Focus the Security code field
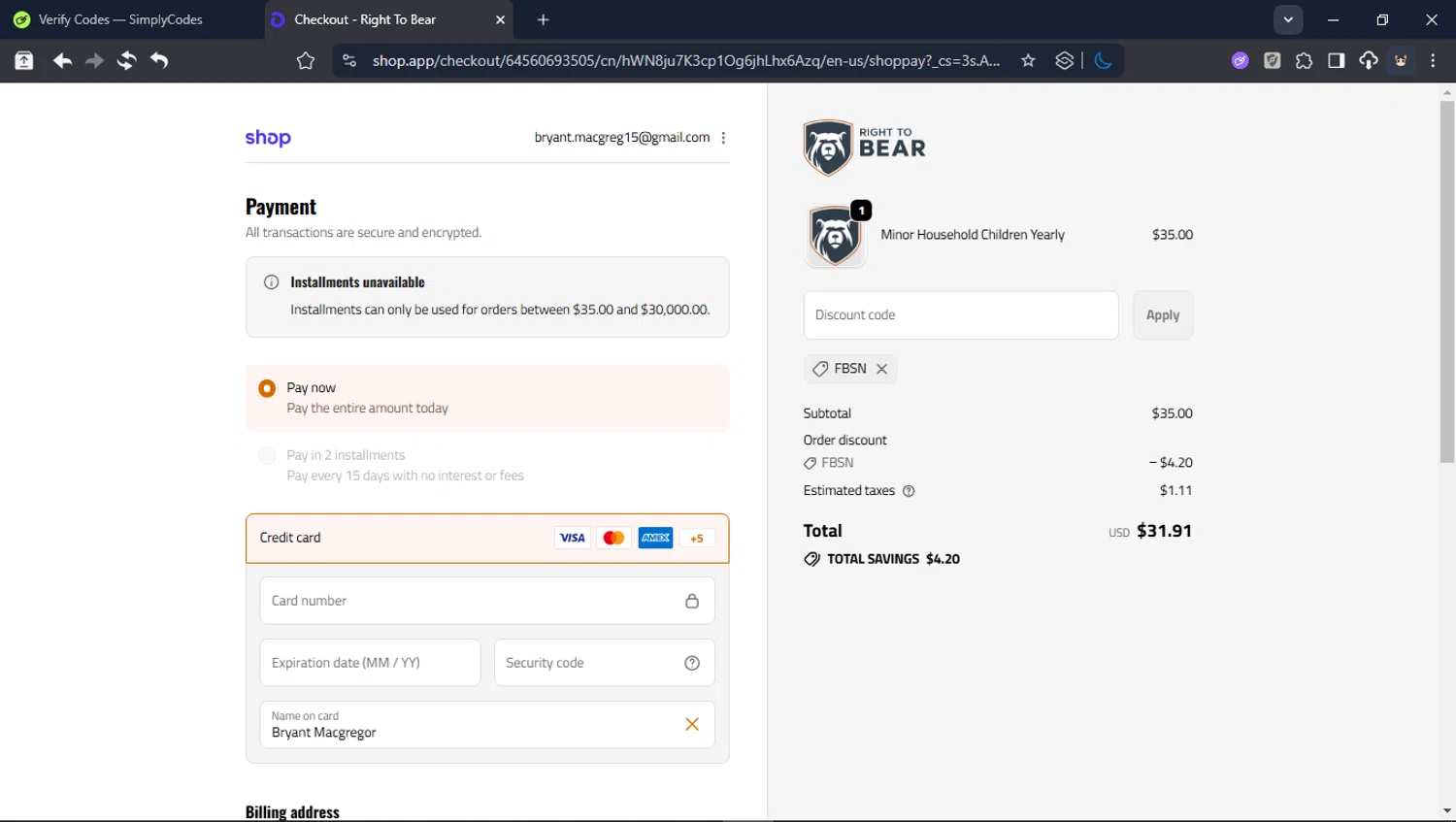This screenshot has width=1456, height=822. [605, 663]
